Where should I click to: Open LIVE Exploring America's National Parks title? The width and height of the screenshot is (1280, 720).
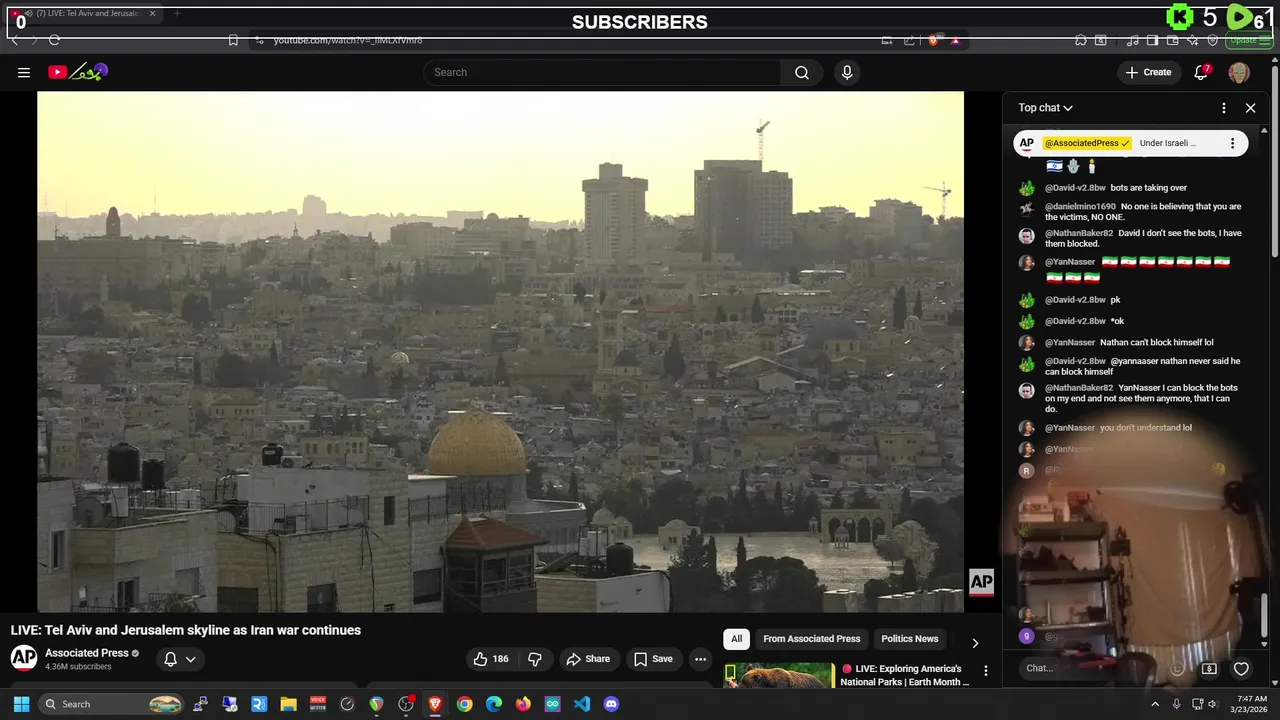[905, 675]
